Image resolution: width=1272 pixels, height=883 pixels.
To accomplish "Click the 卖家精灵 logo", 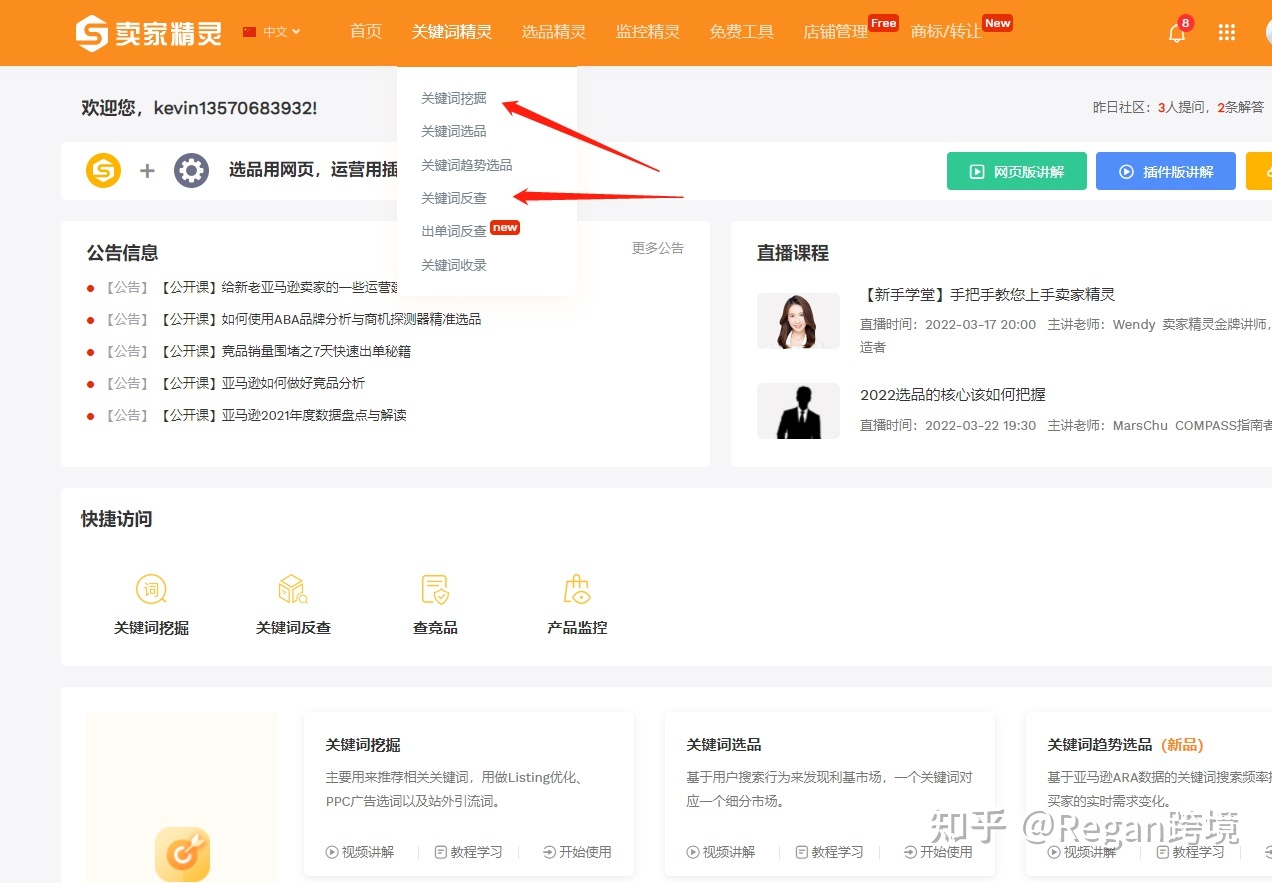I will (x=148, y=33).
